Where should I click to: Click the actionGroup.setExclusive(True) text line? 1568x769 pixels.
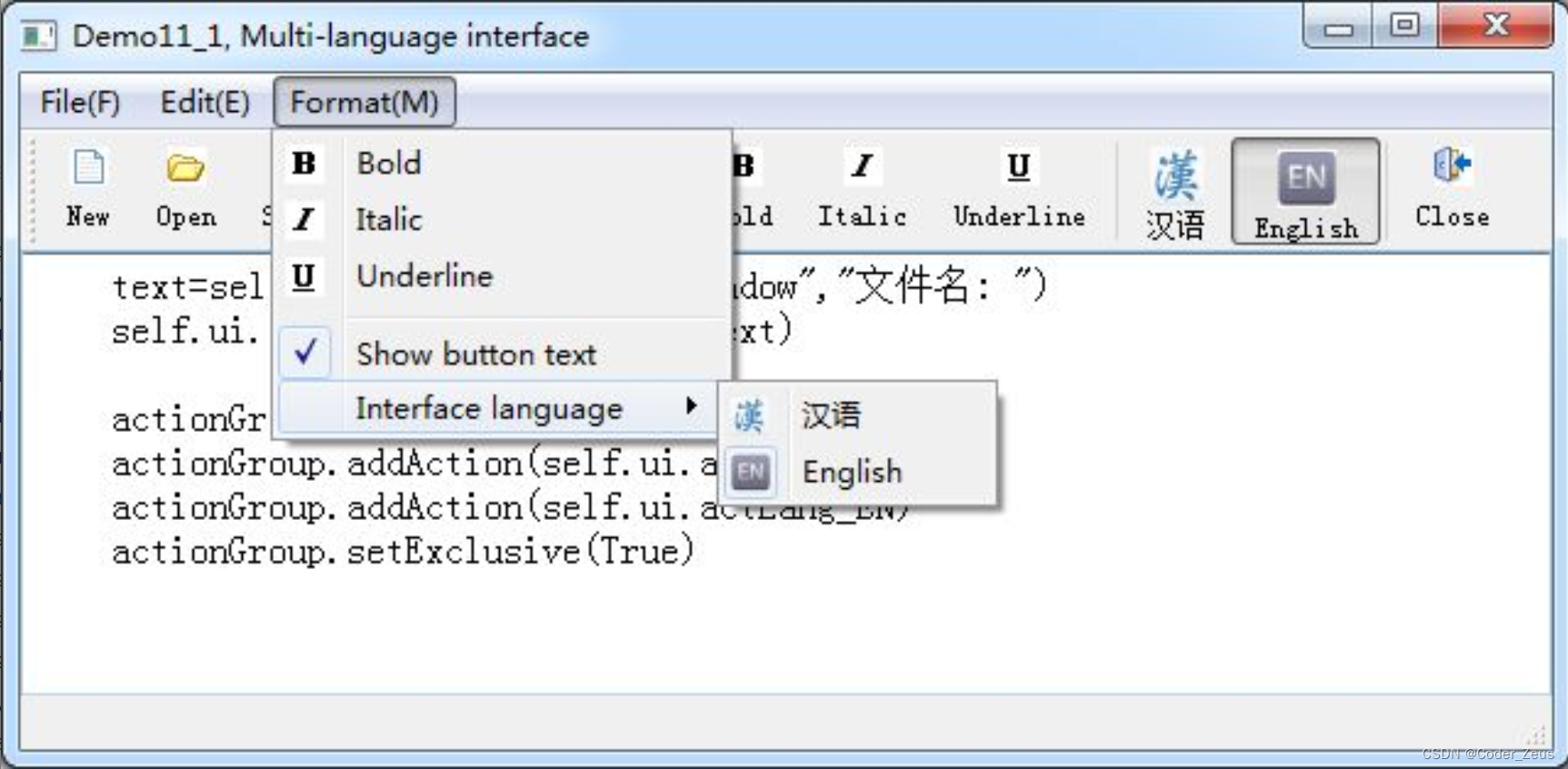pyautogui.click(x=403, y=552)
